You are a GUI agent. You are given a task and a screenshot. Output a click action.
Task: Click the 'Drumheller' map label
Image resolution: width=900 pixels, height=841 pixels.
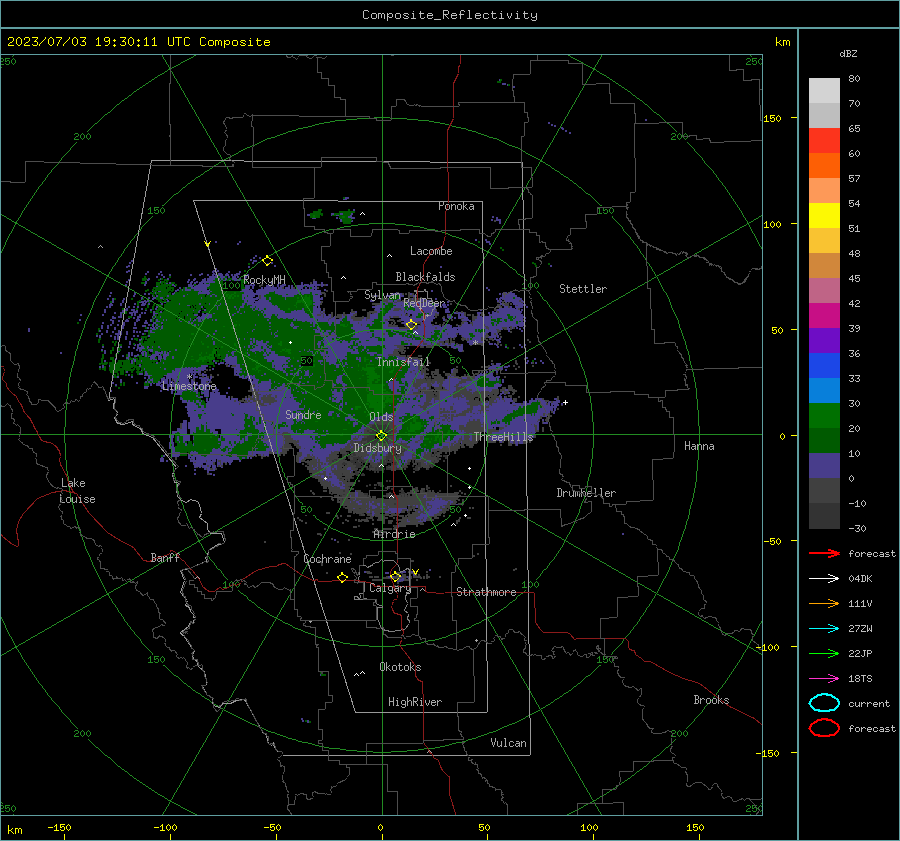[x=586, y=493]
